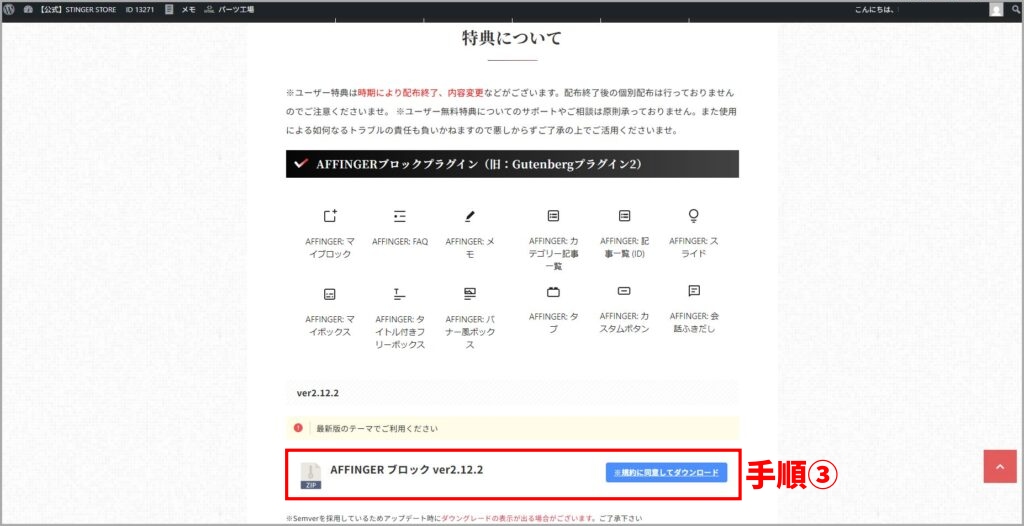
Task: Open 【公式】STINGER STORE in admin bar
Action: coord(70,9)
